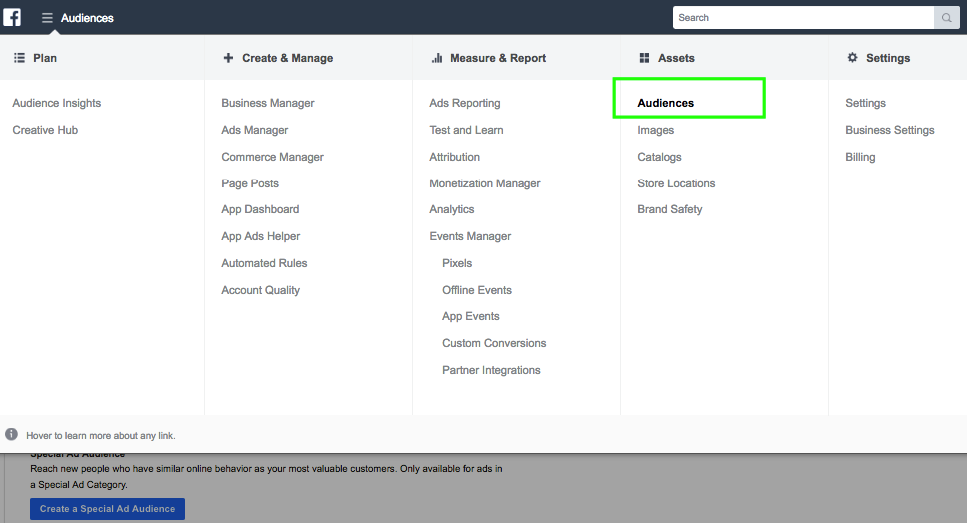
Task: Open Settings link under Settings column
Action: pyautogui.click(x=865, y=103)
